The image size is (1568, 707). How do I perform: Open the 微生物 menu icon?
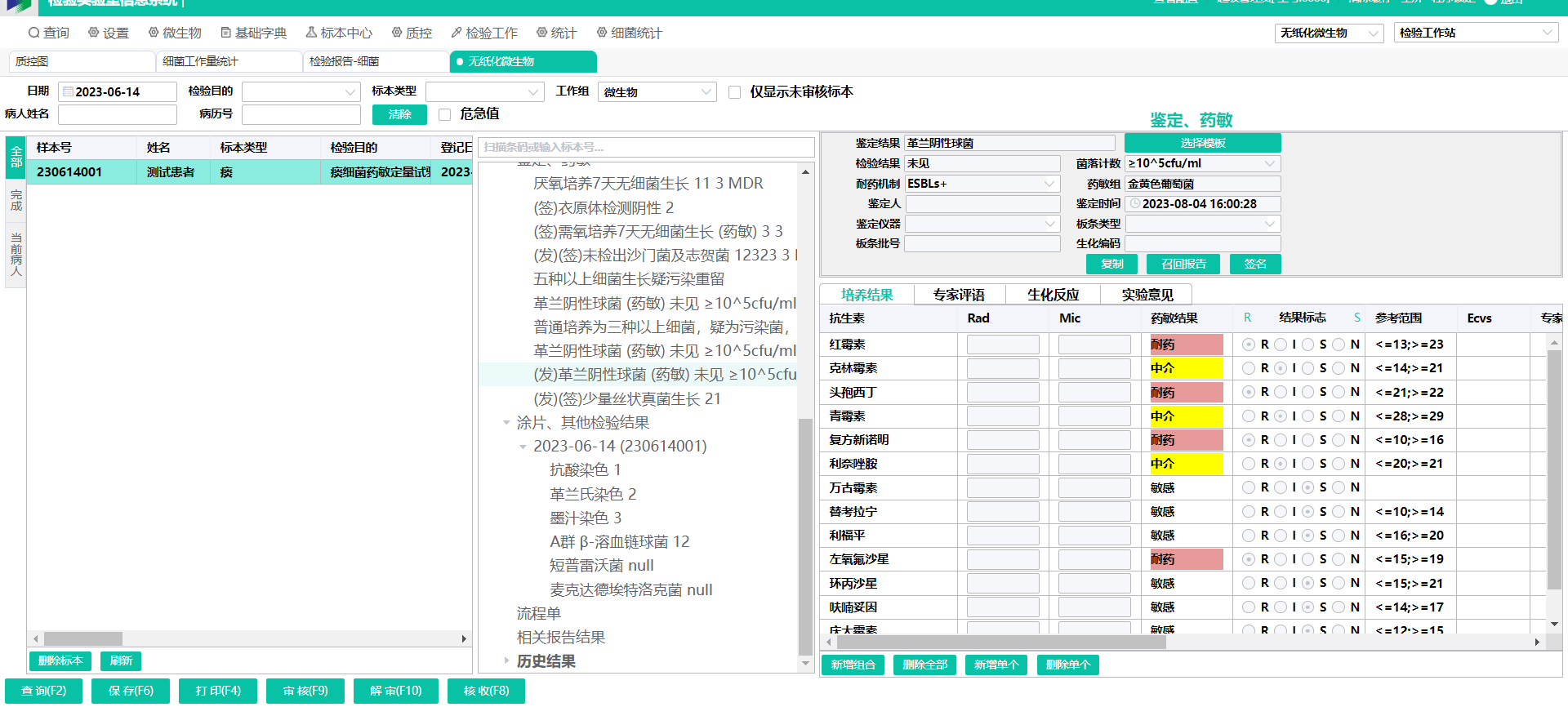point(175,33)
